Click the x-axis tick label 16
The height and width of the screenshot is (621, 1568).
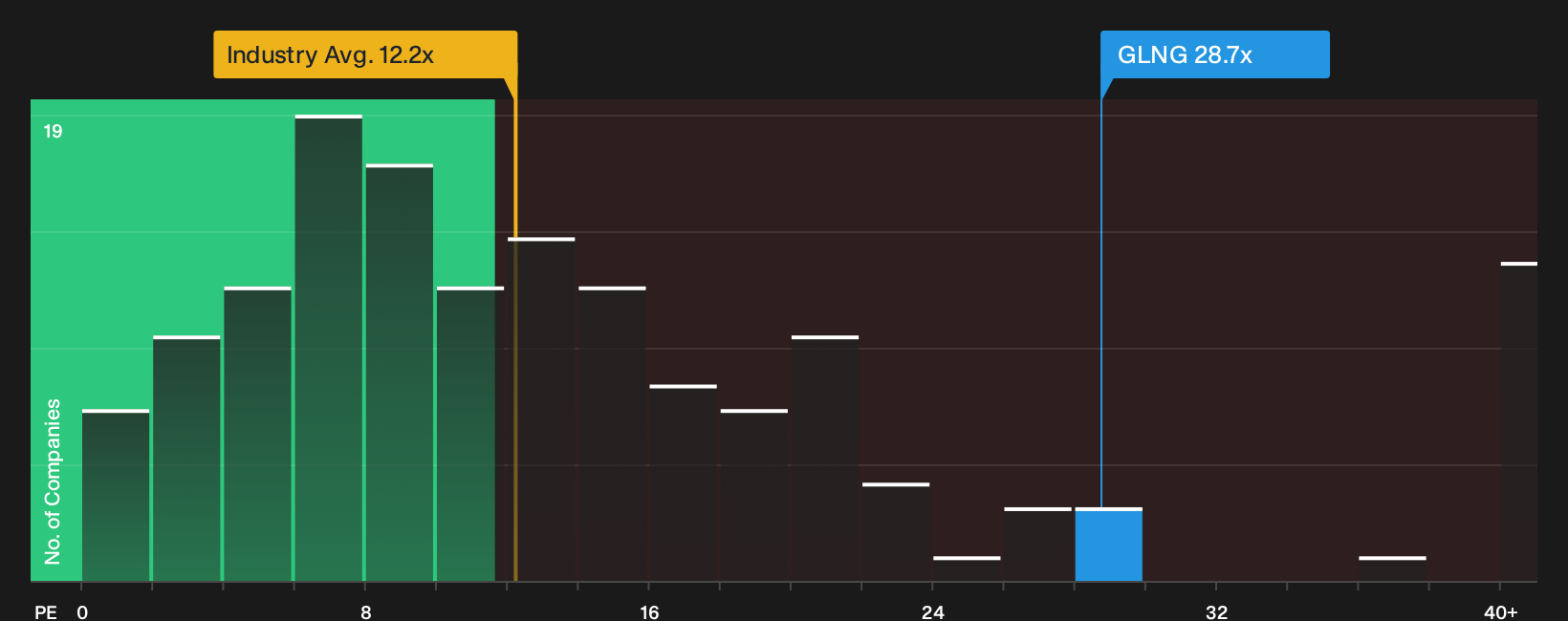[649, 612]
